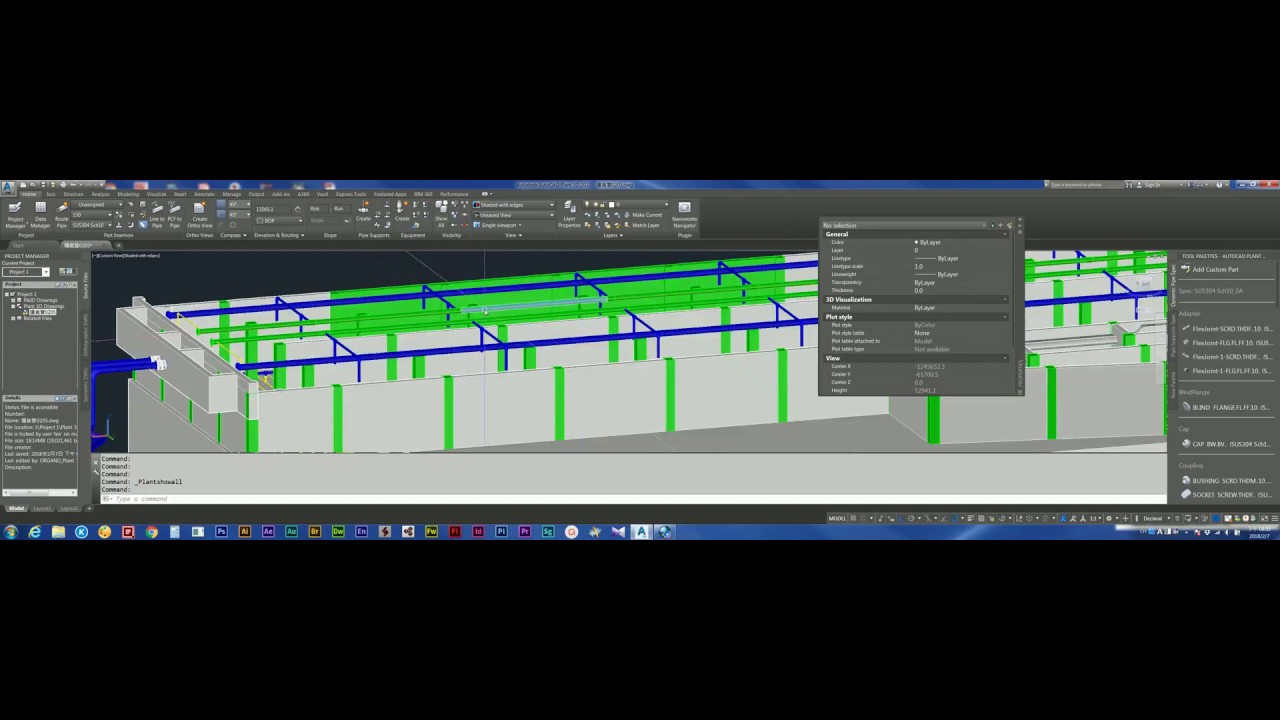Switch to the Annotate ribbon tab

[x=204, y=194]
